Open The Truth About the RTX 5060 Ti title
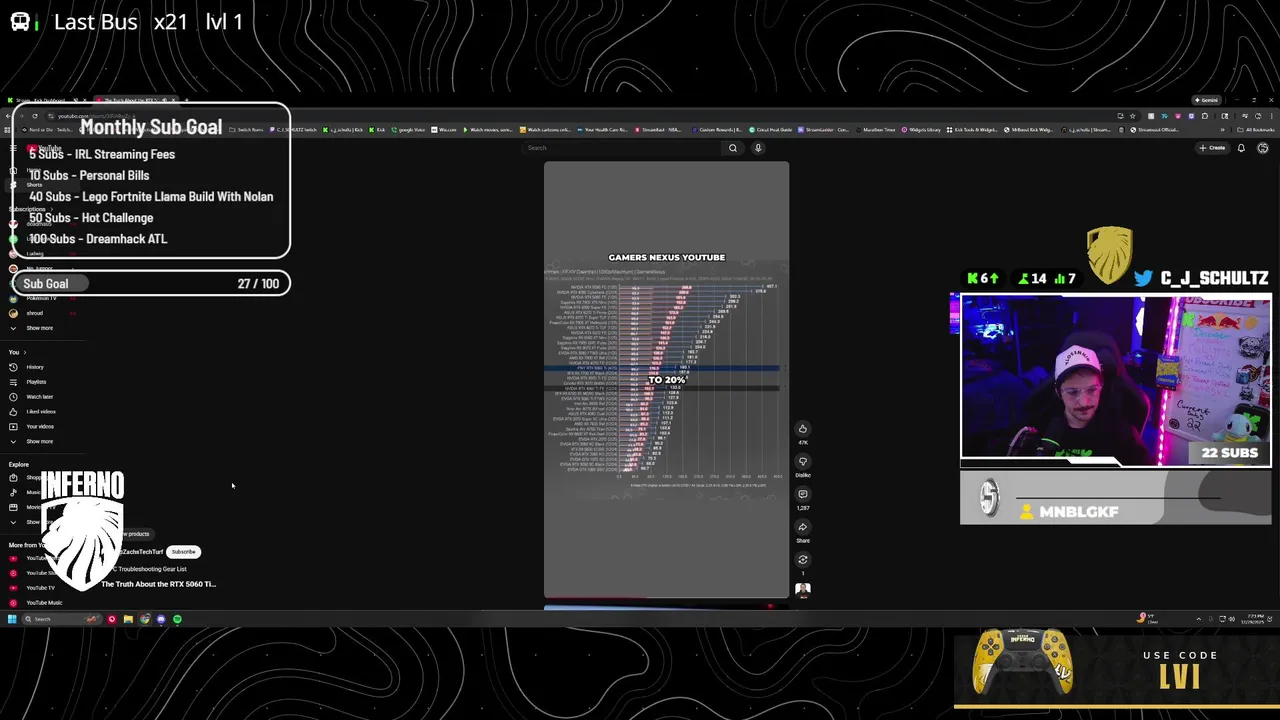Screen dimensions: 1280x720 (158, 584)
